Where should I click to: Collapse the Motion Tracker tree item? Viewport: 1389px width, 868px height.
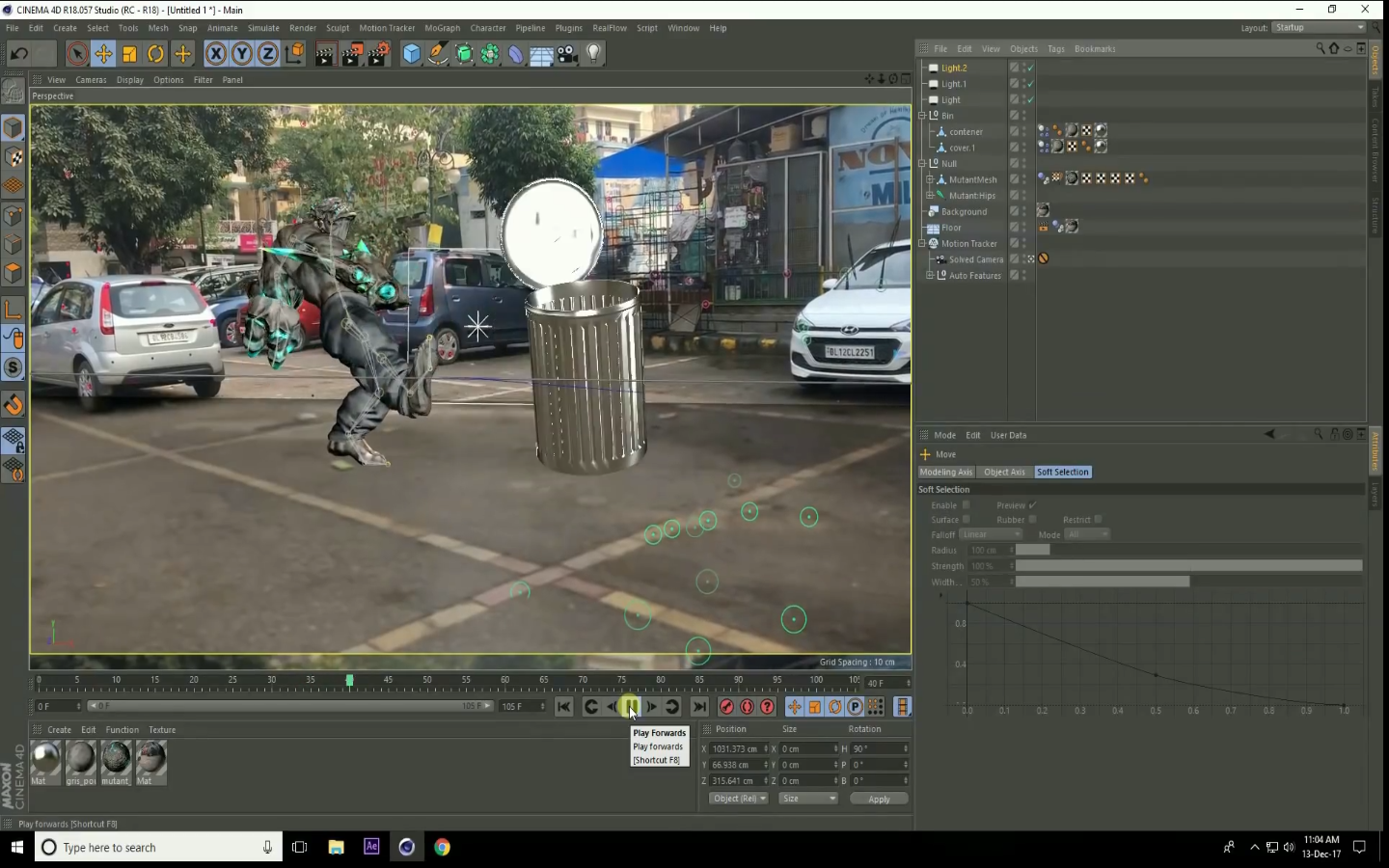tap(922, 244)
